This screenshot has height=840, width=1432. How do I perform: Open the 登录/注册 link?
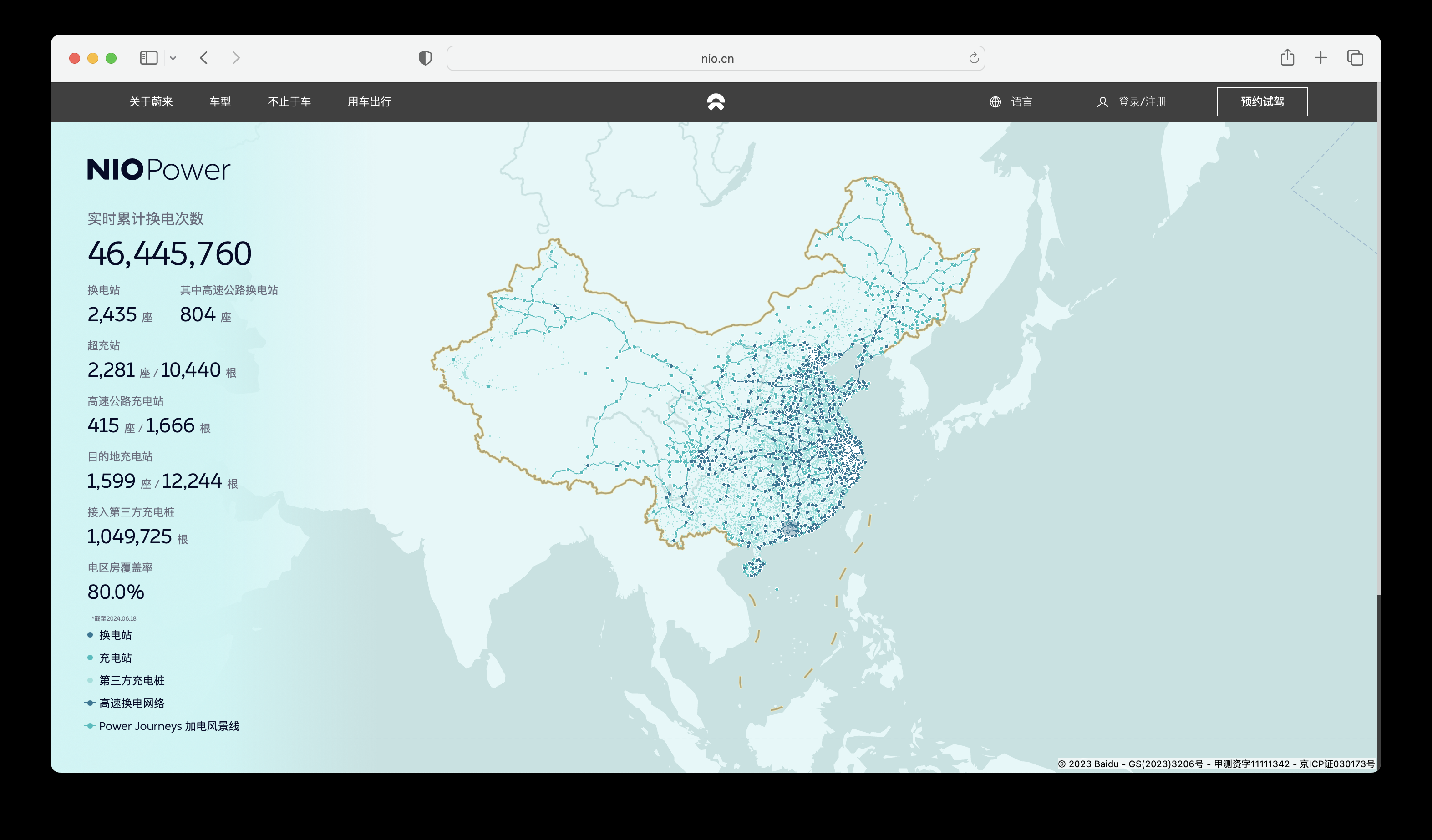point(1142,101)
